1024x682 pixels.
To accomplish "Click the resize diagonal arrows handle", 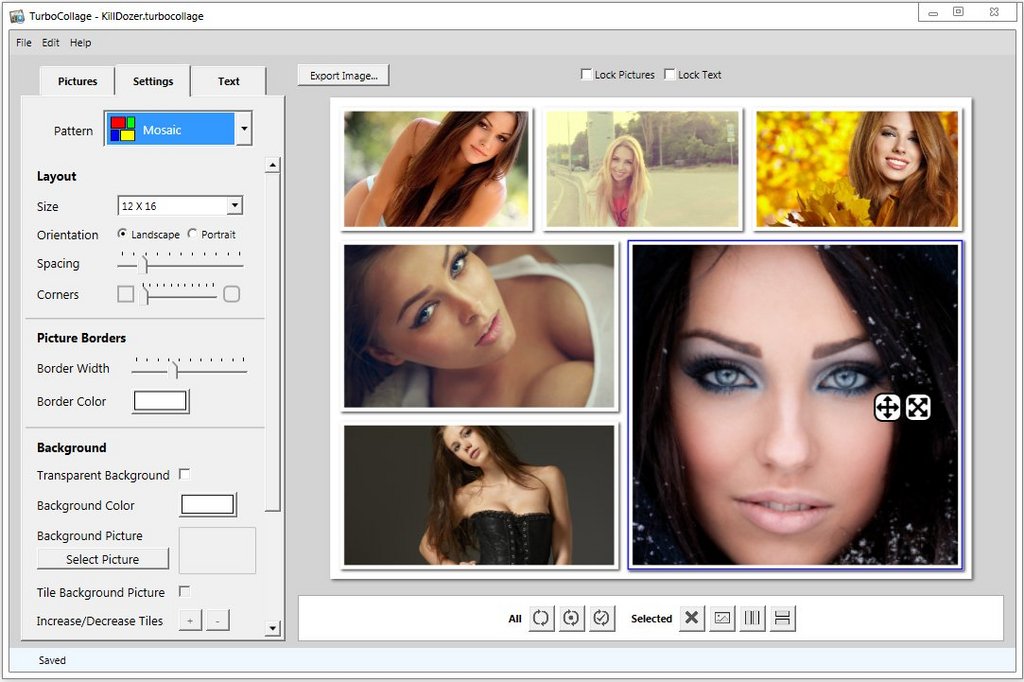I will coord(918,408).
